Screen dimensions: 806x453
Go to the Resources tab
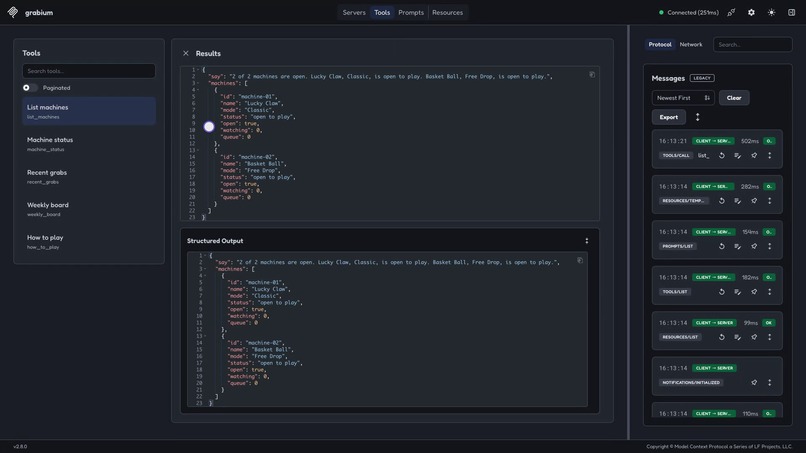447,12
